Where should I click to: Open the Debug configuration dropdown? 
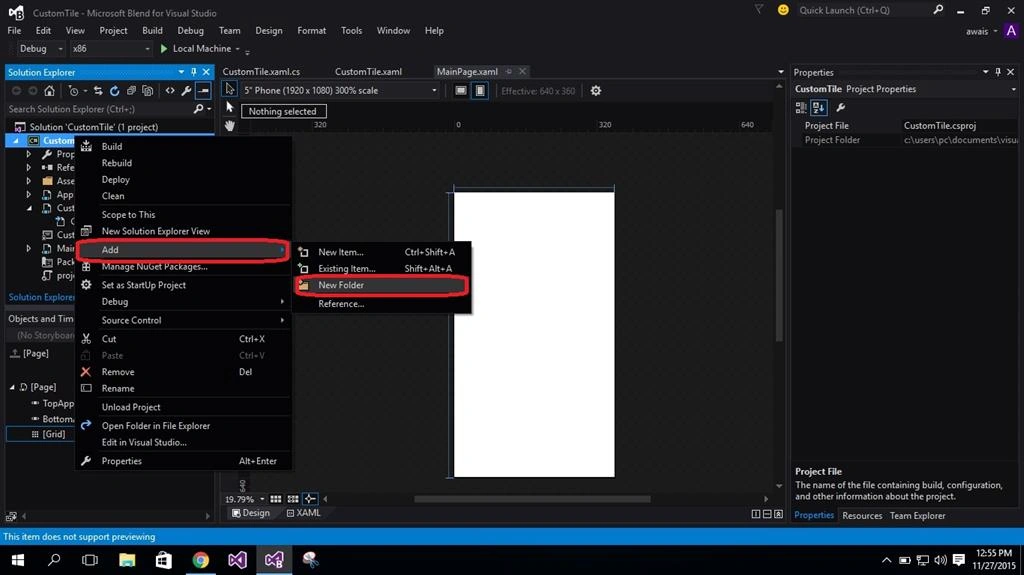pos(39,48)
